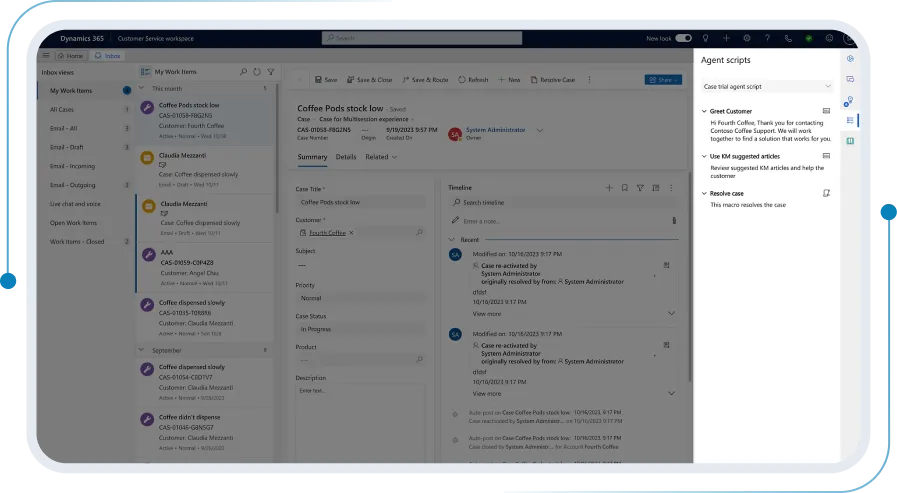Screen dimensions: 897x493
Task: Switch to the Details tab
Action: click(x=346, y=157)
